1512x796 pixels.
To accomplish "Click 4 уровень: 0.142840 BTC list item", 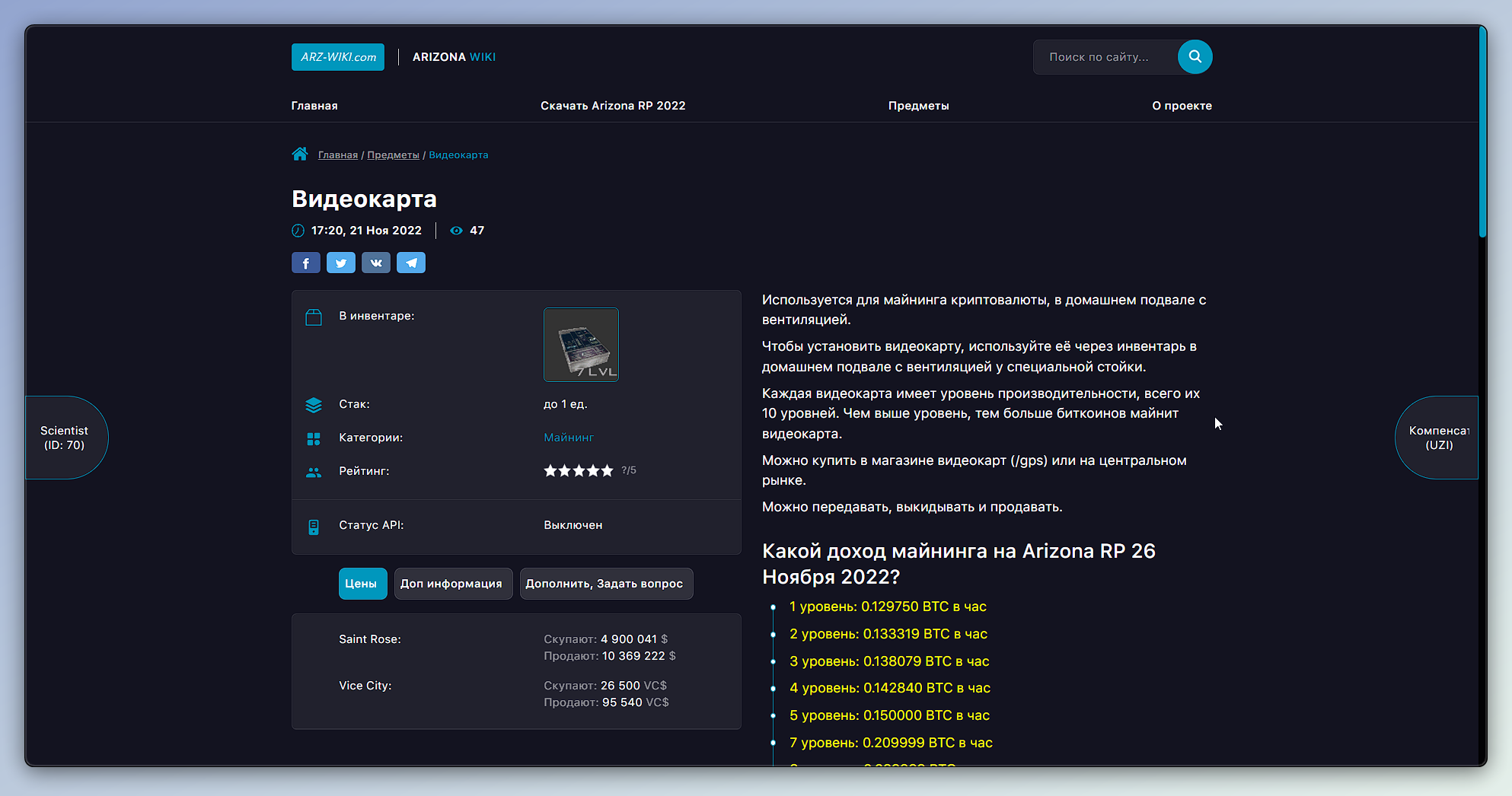I will [890, 688].
